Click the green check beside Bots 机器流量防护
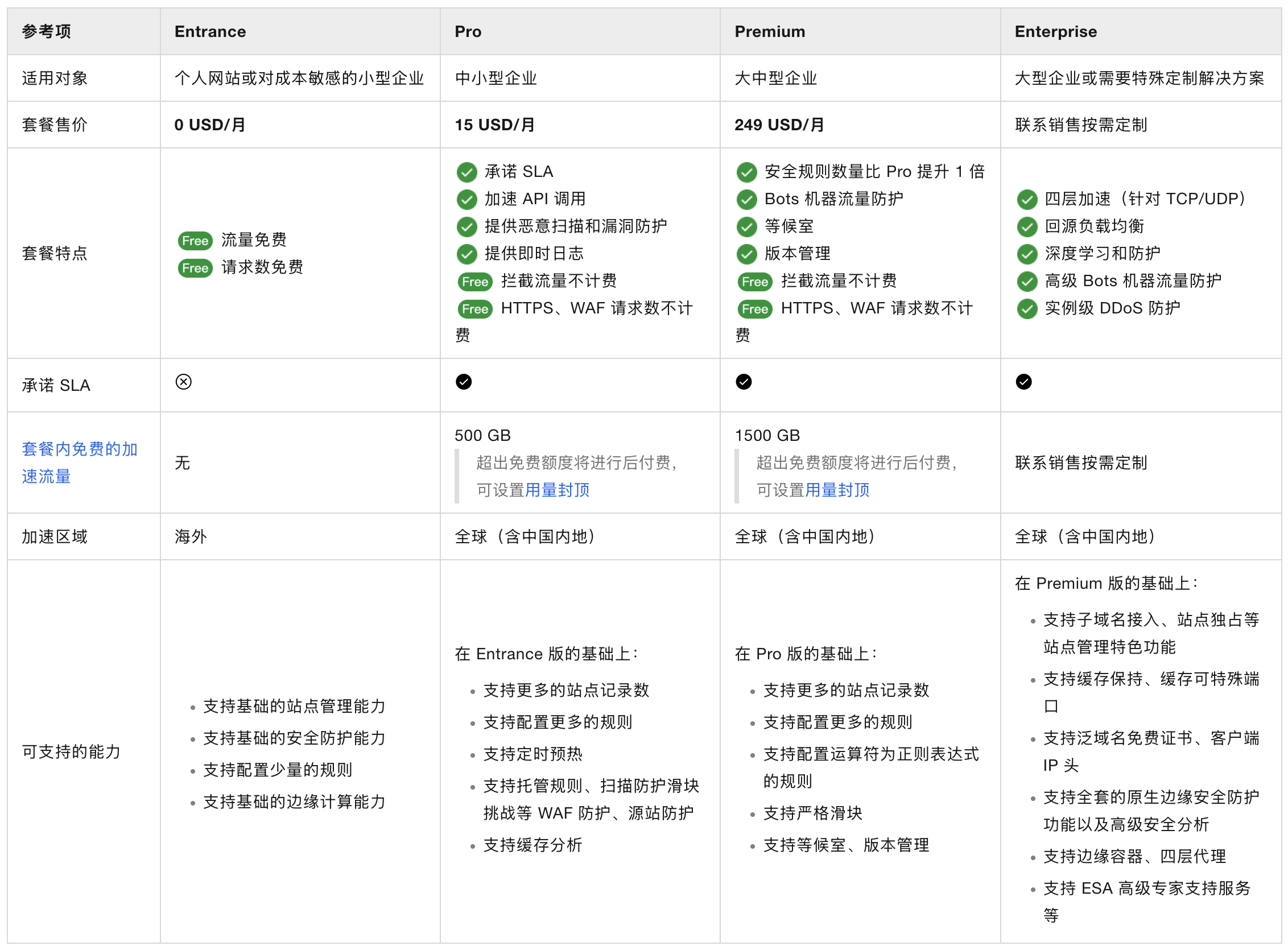The width and height of the screenshot is (1288, 950). point(747,200)
